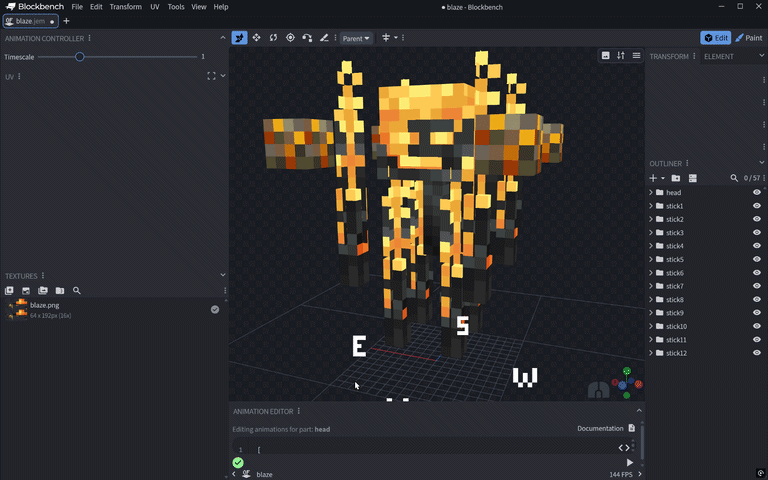Switch to Edit mode
Viewport: 768px width, 480px height.
pyautogui.click(x=716, y=38)
